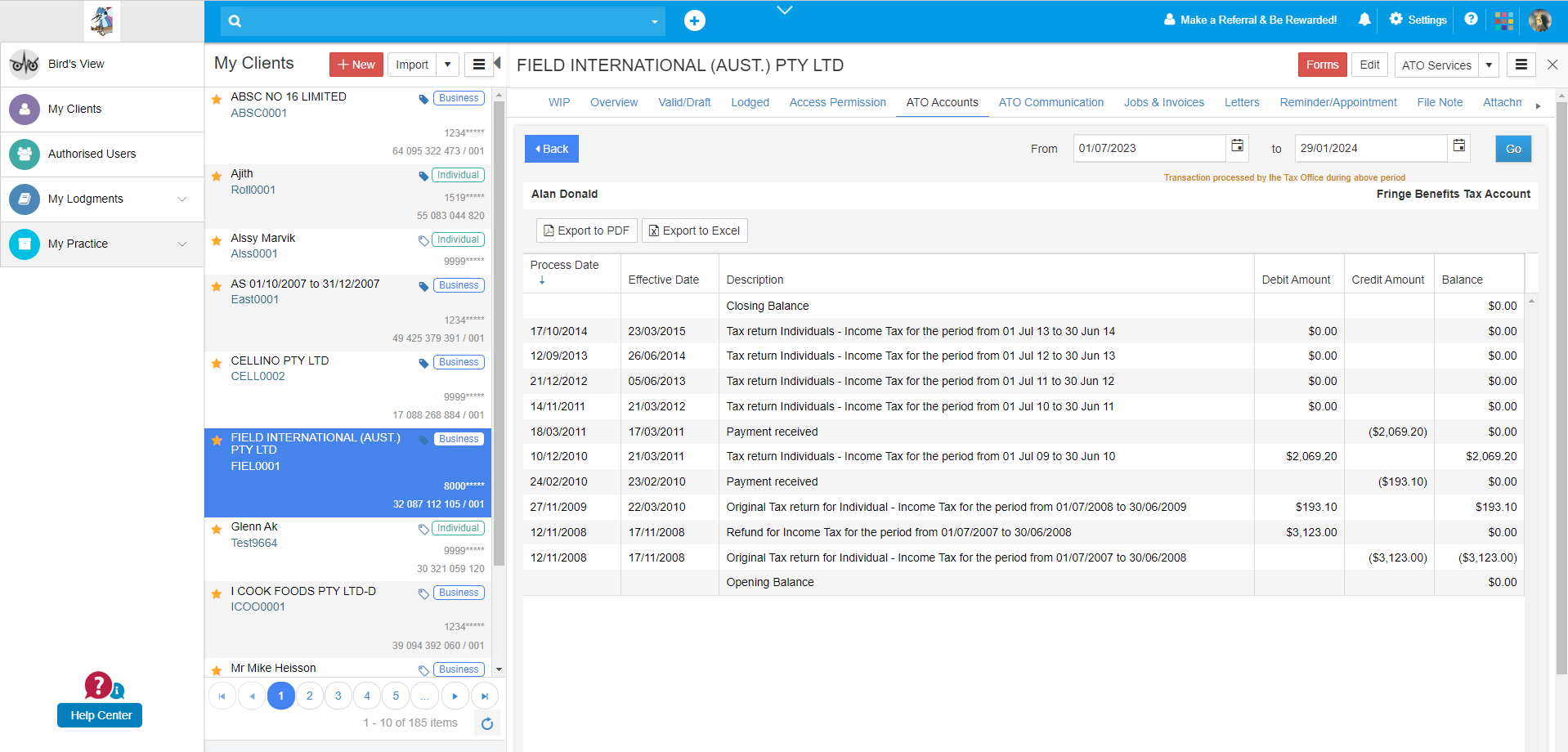Click the round plus add icon in top bar
The height and width of the screenshot is (752, 1568).
tap(695, 20)
